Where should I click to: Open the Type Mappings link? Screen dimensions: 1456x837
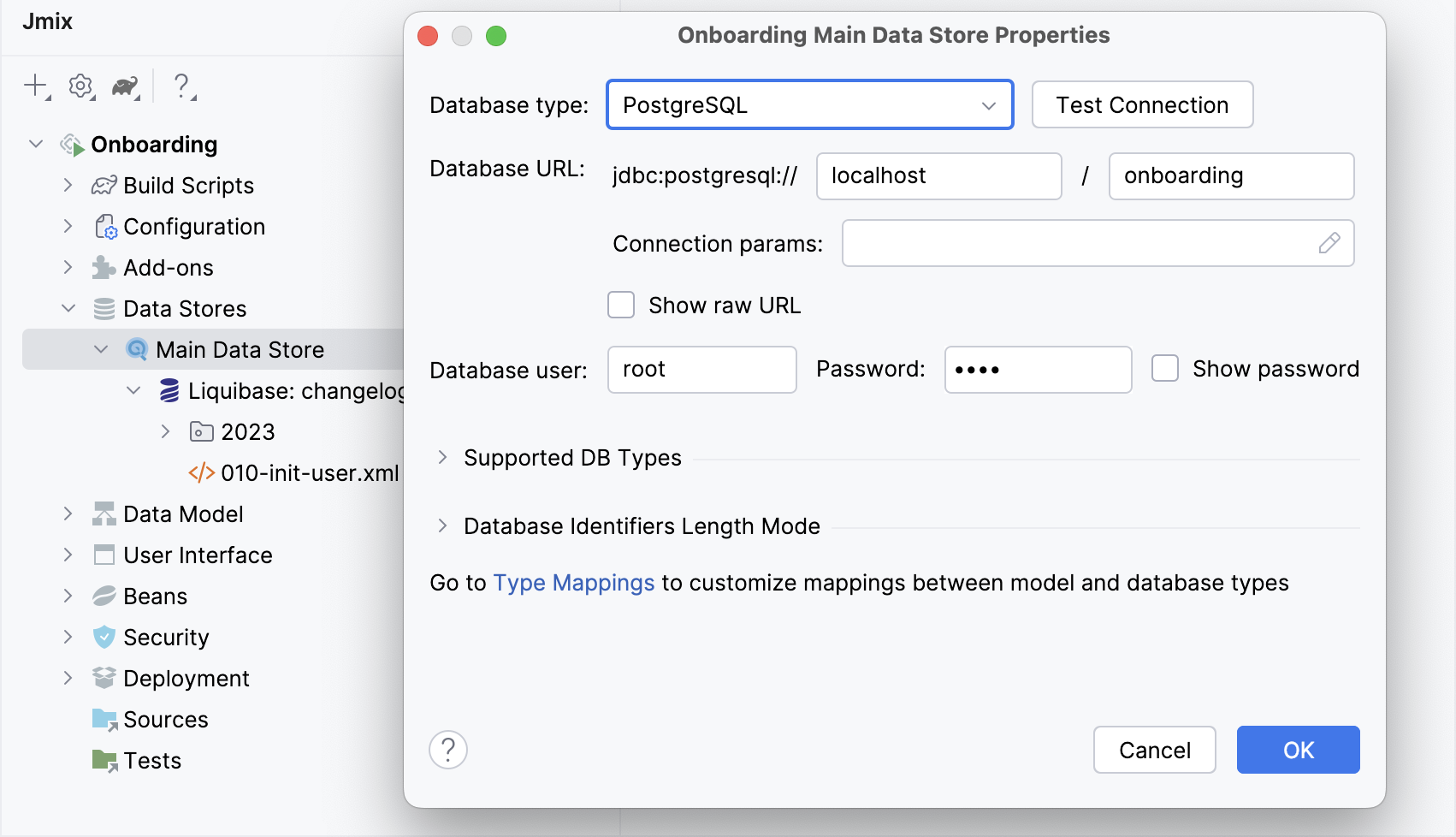(x=573, y=582)
